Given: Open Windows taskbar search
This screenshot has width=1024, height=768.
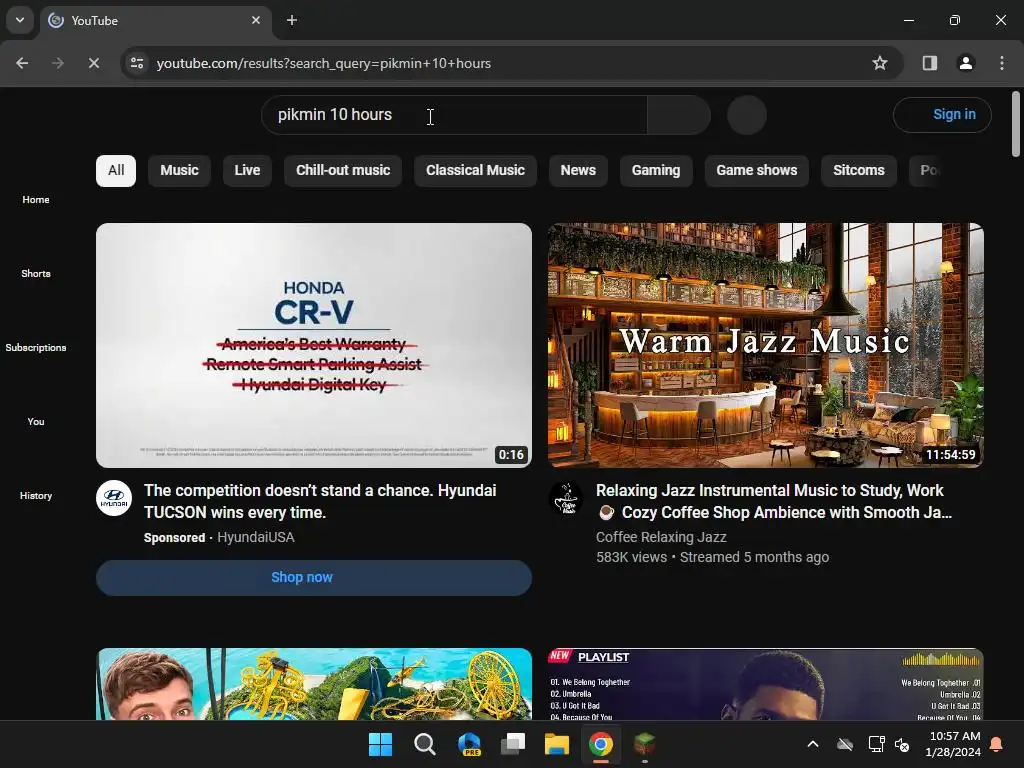Looking at the screenshot, I should click(x=424, y=744).
